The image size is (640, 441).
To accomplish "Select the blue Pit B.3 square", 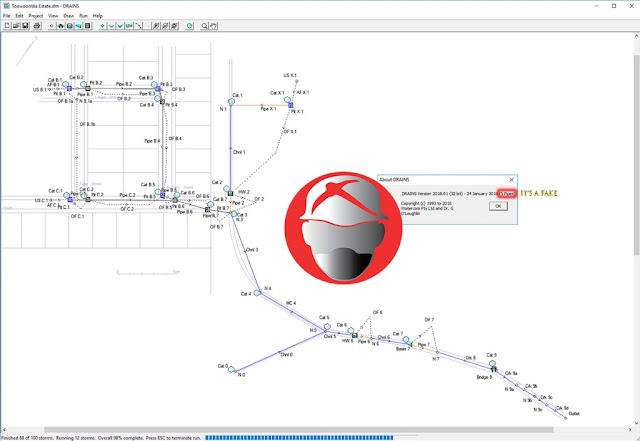I will (x=158, y=89).
